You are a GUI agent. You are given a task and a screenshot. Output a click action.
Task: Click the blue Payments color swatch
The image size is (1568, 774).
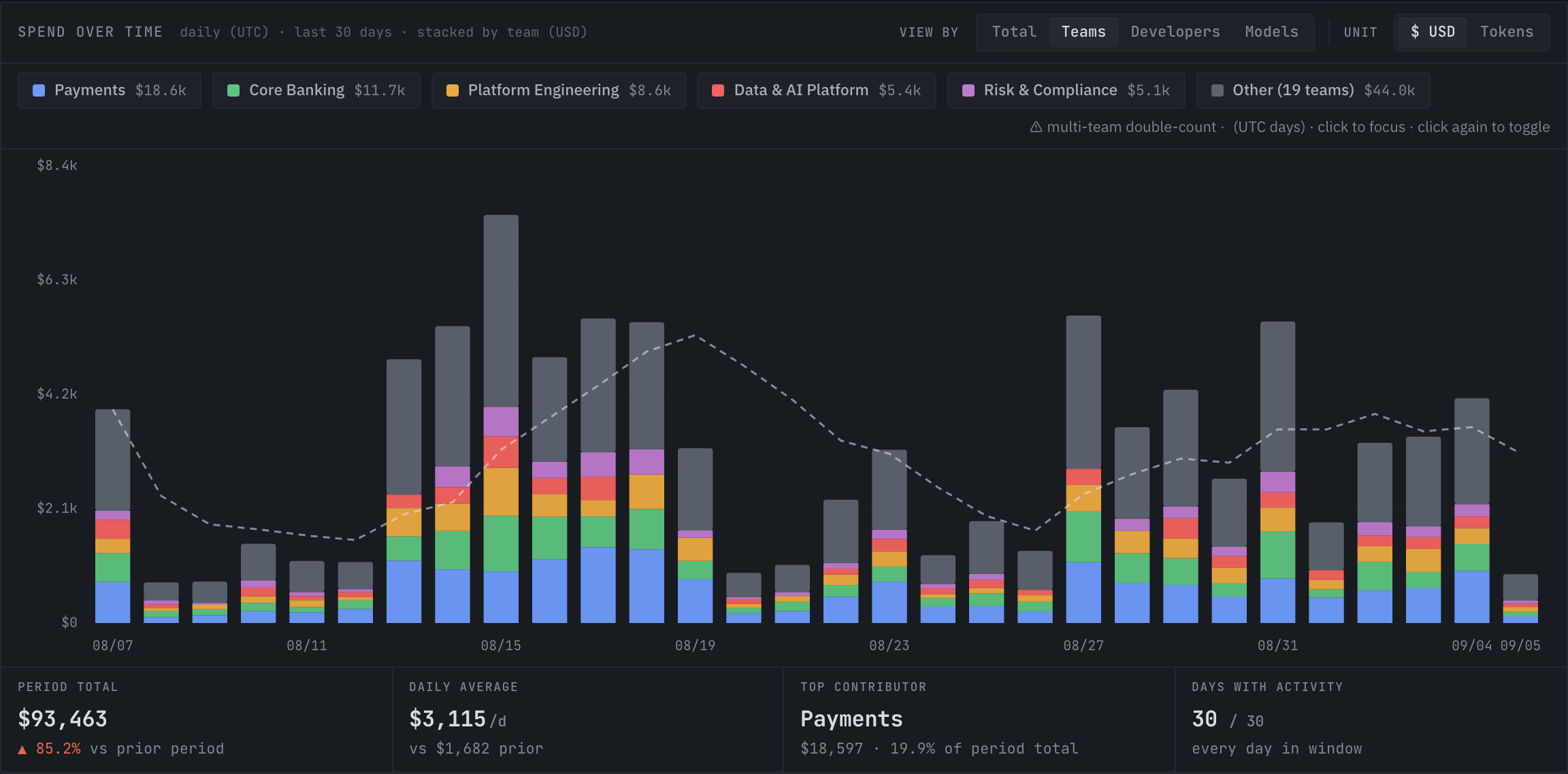39,90
